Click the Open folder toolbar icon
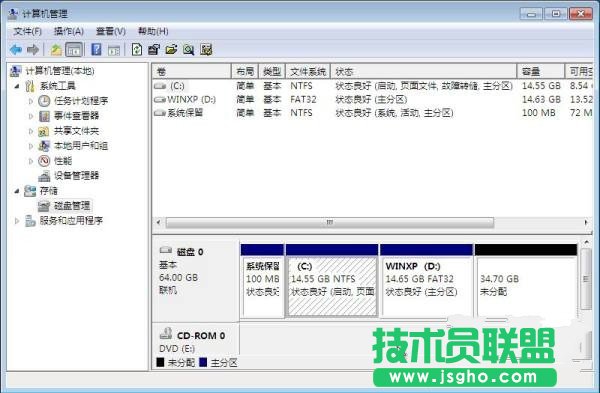Viewport: 600px width, 393px height. [171, 50]
